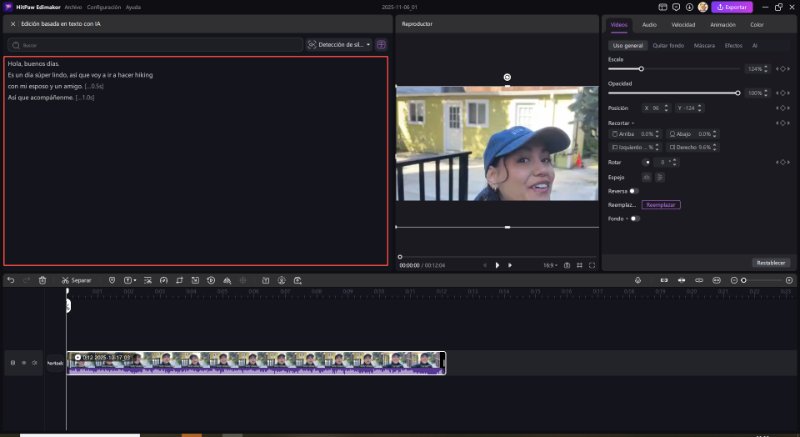Mute the video track in timeline
This screenshot has height=437, width=800.
[34, 362]
